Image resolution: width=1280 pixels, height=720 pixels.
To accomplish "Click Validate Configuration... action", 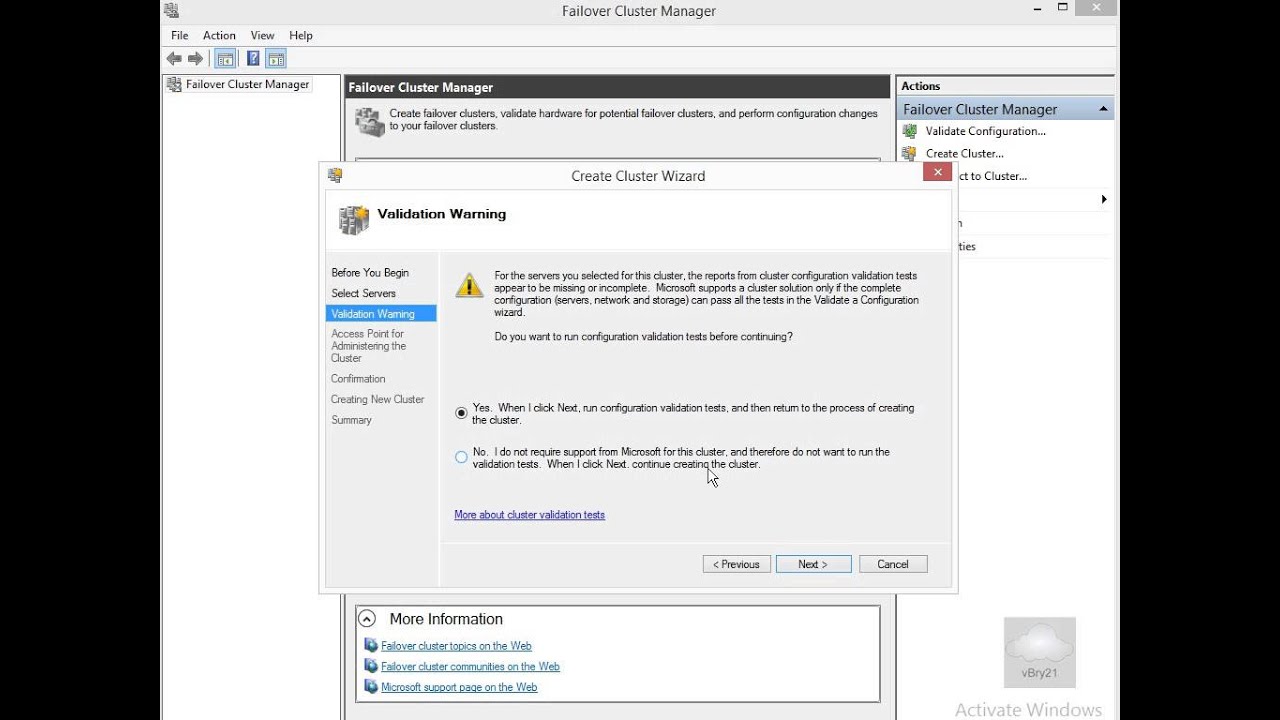I will (986, 131).
